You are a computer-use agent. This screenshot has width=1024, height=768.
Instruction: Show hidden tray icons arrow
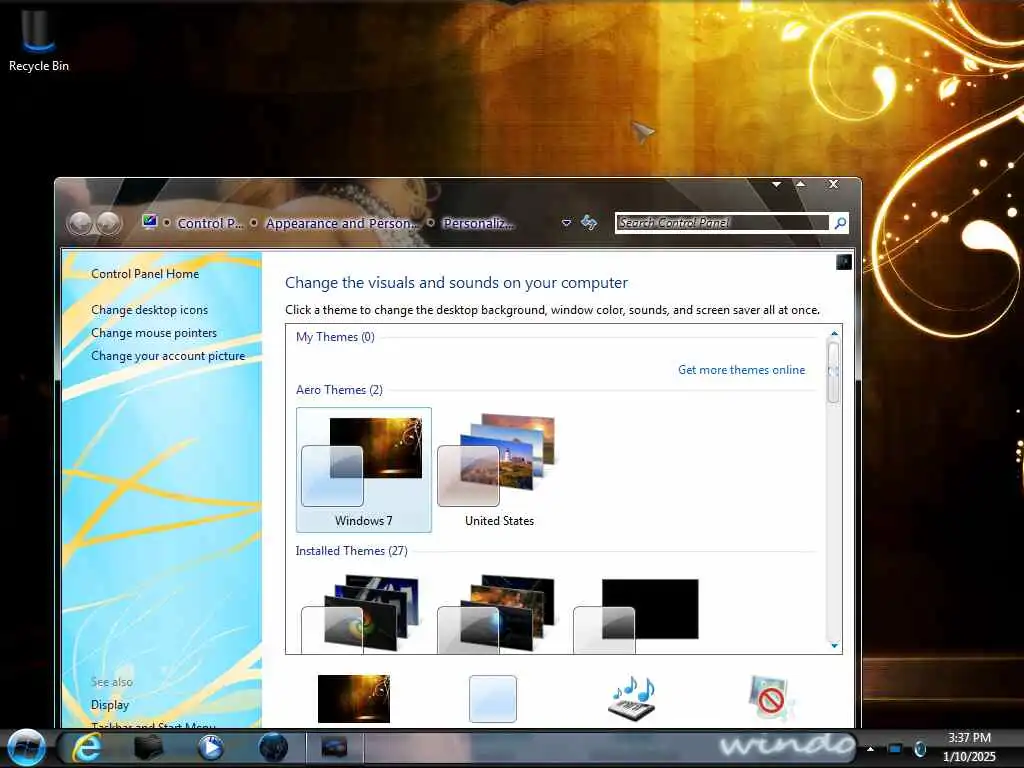coord(871,749)
